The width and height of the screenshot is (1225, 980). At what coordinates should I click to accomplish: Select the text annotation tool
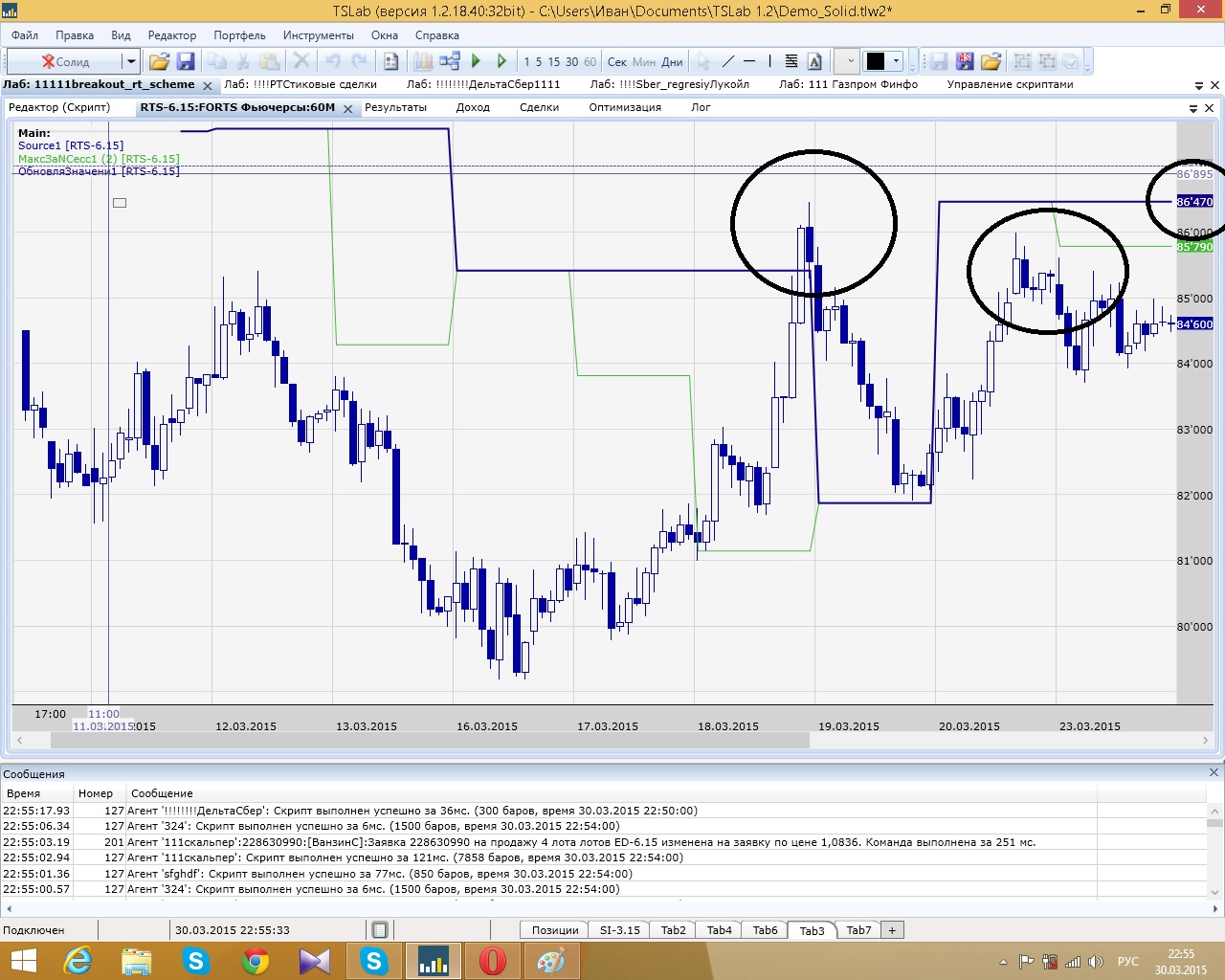click(814, 61)
